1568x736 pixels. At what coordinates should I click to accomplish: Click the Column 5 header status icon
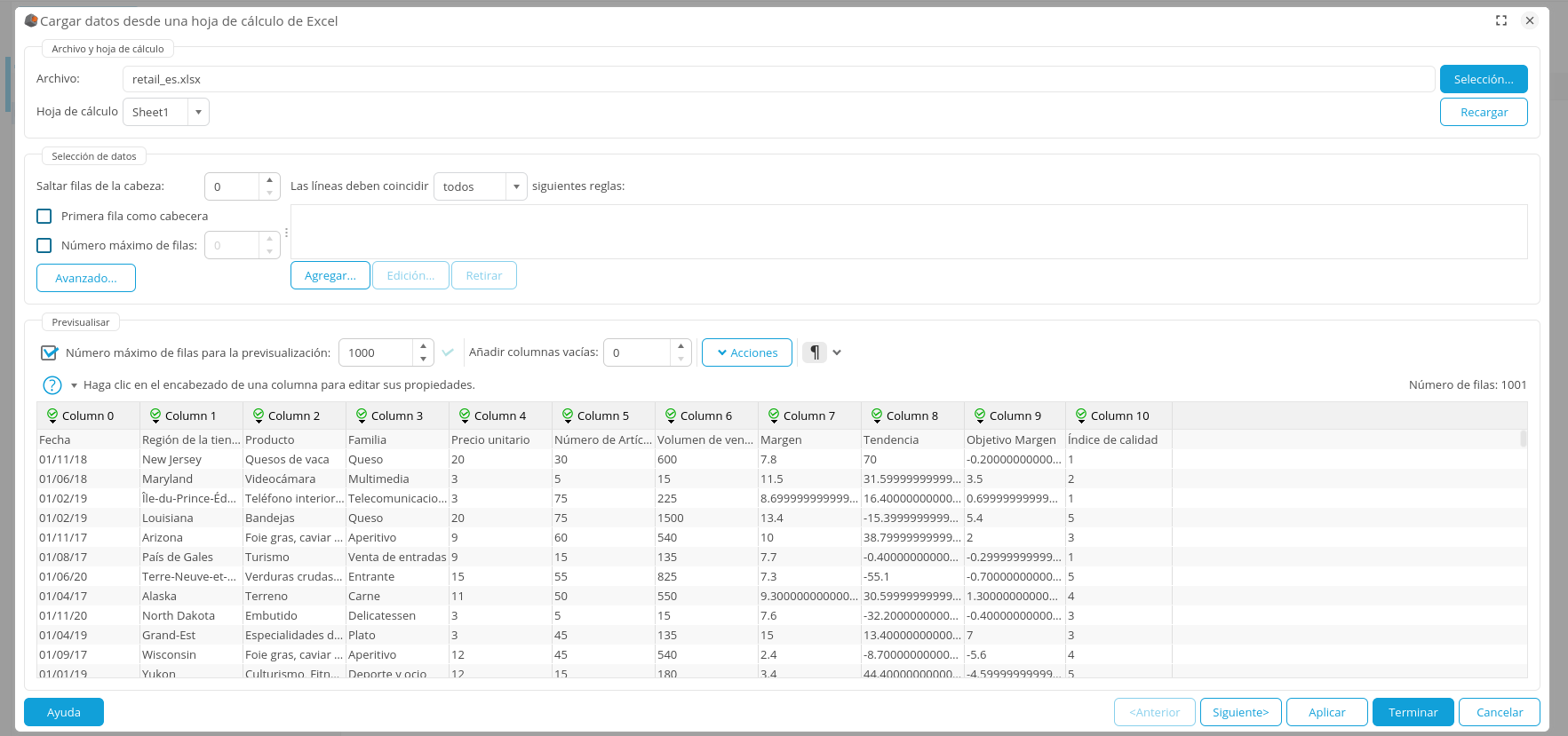click(x=568, y=415)
